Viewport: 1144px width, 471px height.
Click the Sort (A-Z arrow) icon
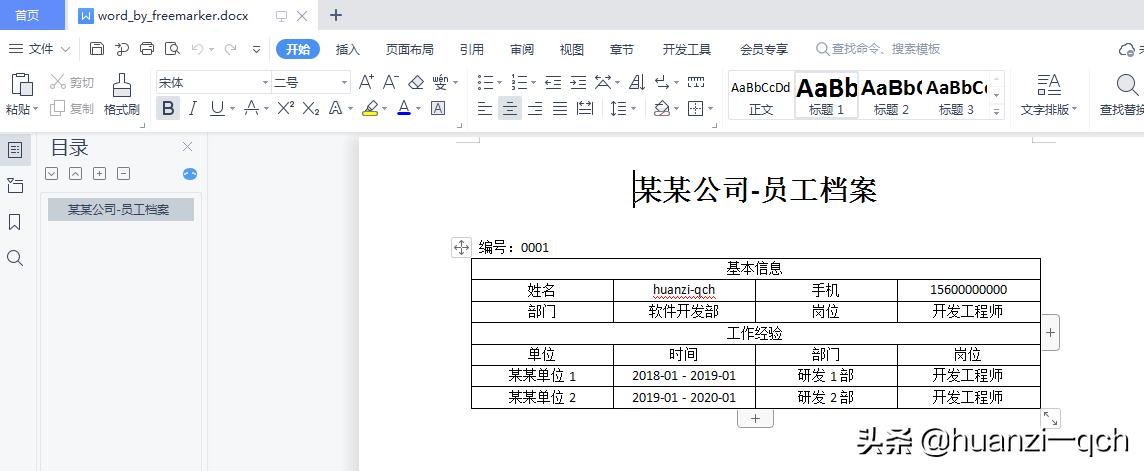click(x=637, y=82)
